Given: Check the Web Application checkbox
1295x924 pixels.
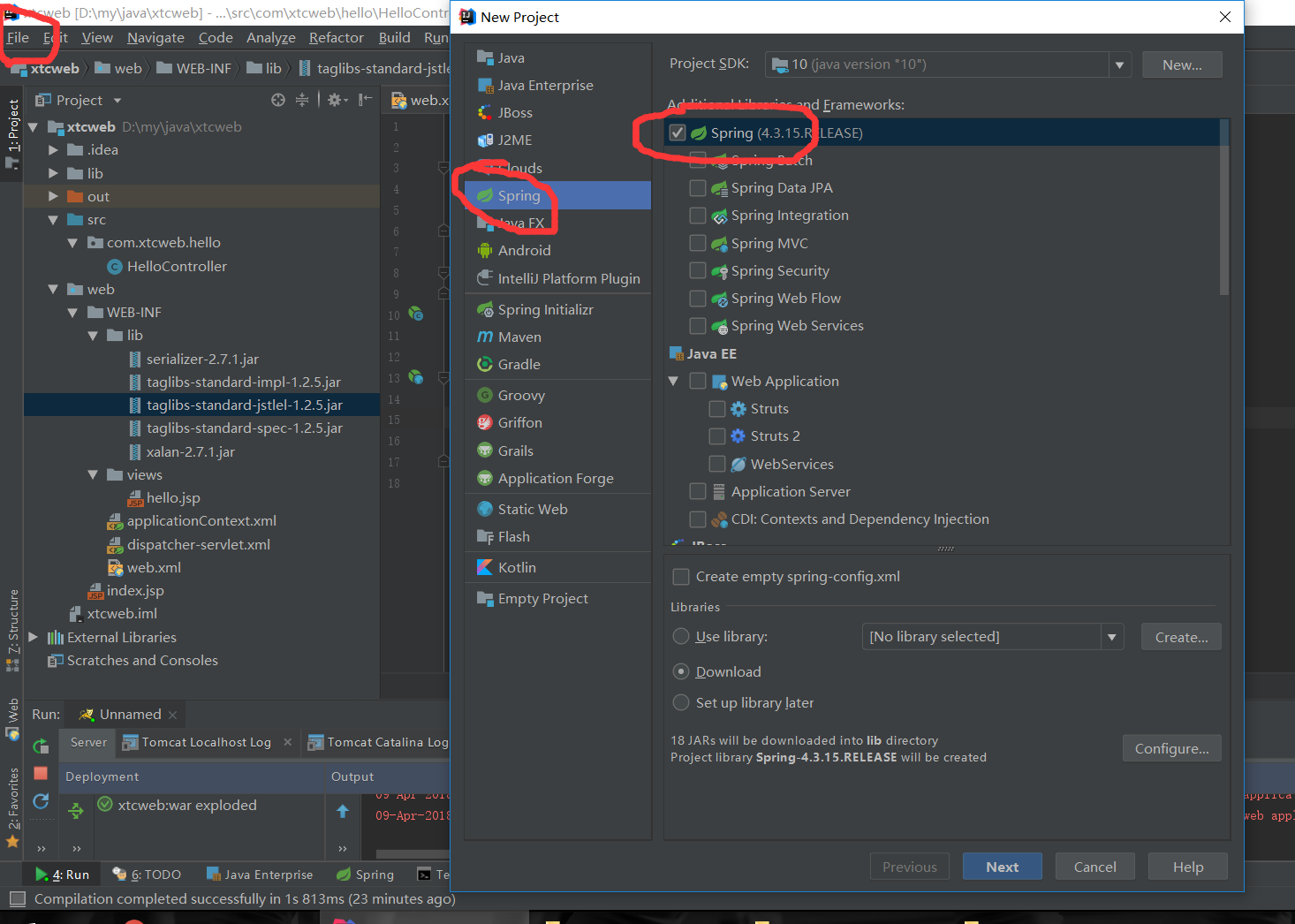Looking at the screenshot, I should [698, 381].
